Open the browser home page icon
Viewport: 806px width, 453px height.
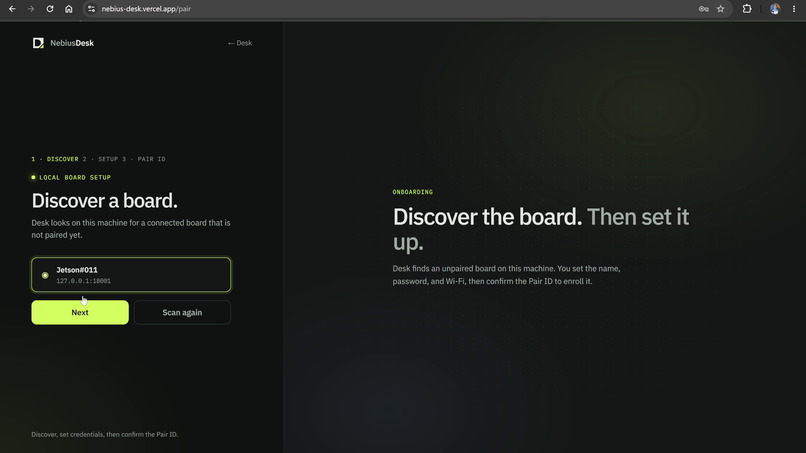click(68, 9)
